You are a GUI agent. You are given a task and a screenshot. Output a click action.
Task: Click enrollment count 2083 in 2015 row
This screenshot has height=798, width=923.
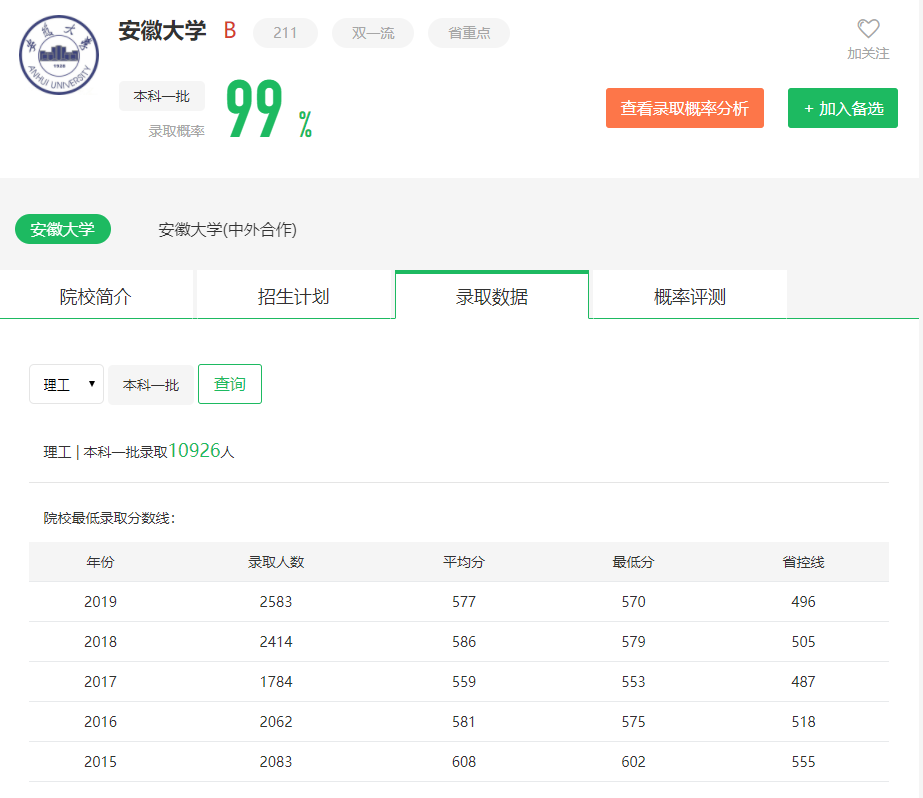(276, 762)
